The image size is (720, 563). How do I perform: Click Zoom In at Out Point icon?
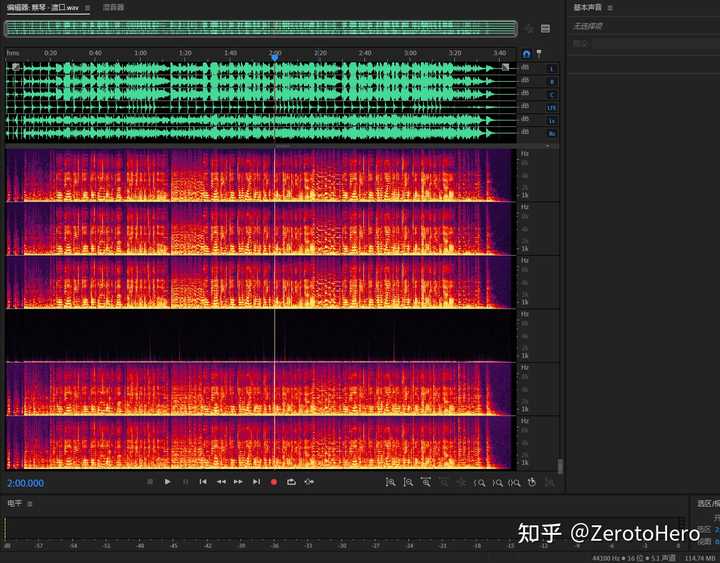[497, 483]
